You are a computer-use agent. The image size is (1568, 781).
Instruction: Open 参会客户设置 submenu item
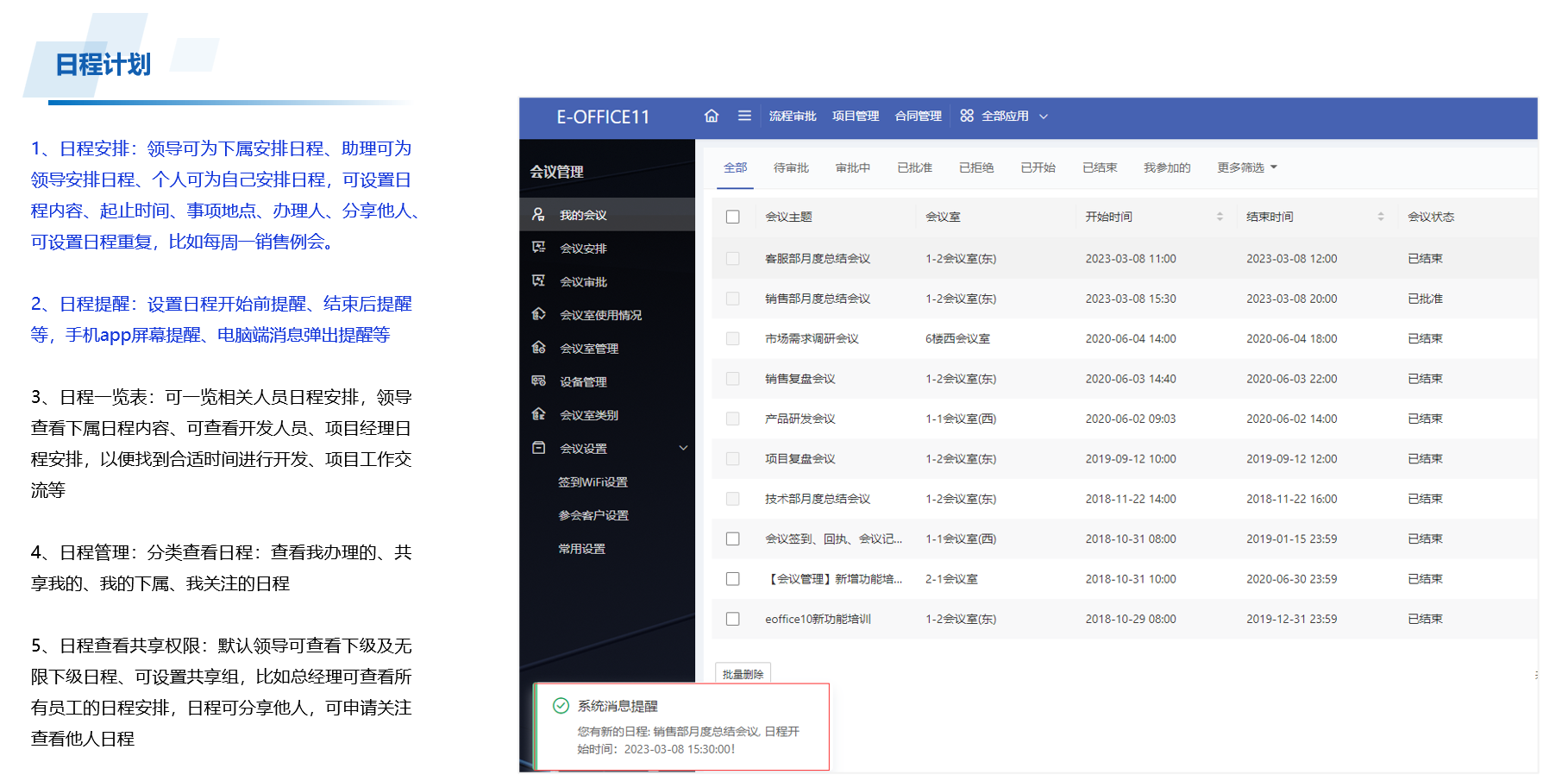point(593,515)
